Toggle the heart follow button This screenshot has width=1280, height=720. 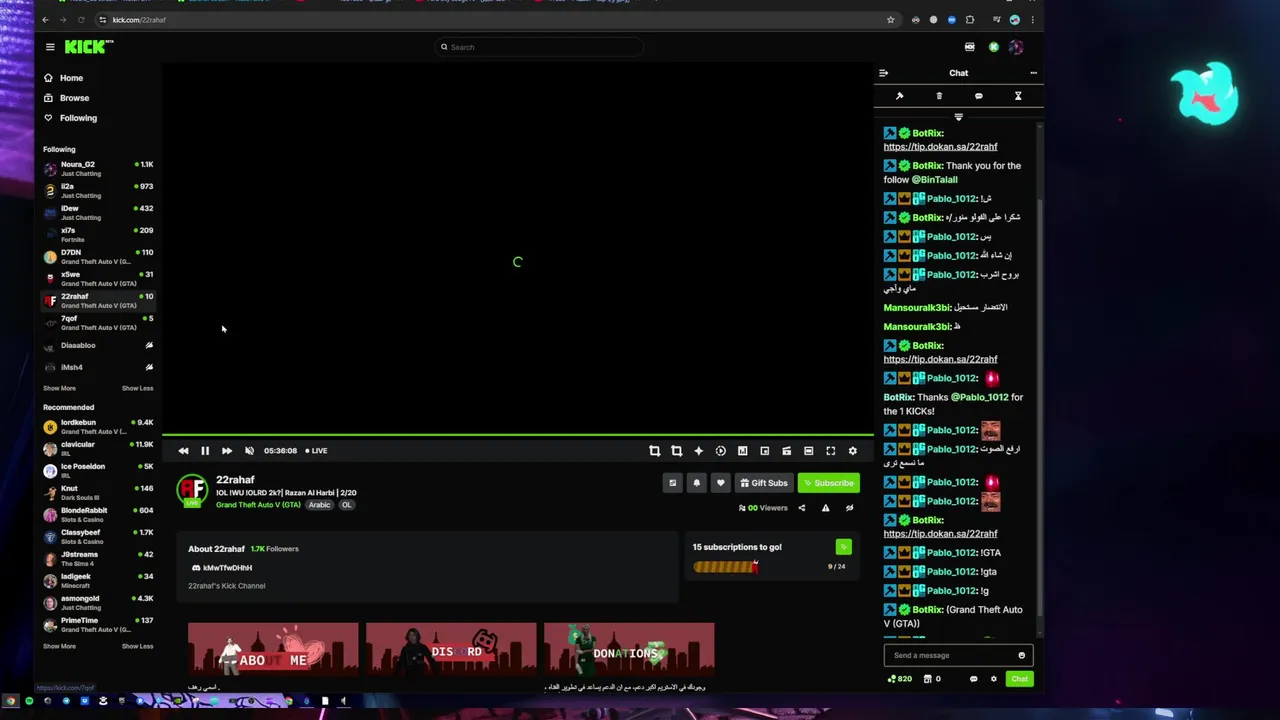(720, 483)
